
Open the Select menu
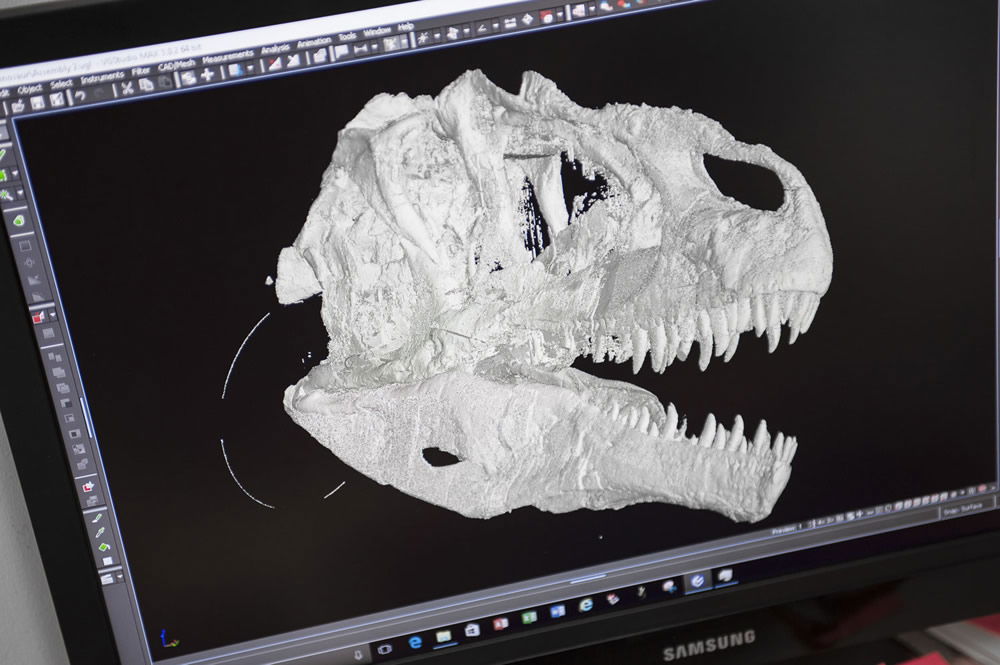coord(61,84)
